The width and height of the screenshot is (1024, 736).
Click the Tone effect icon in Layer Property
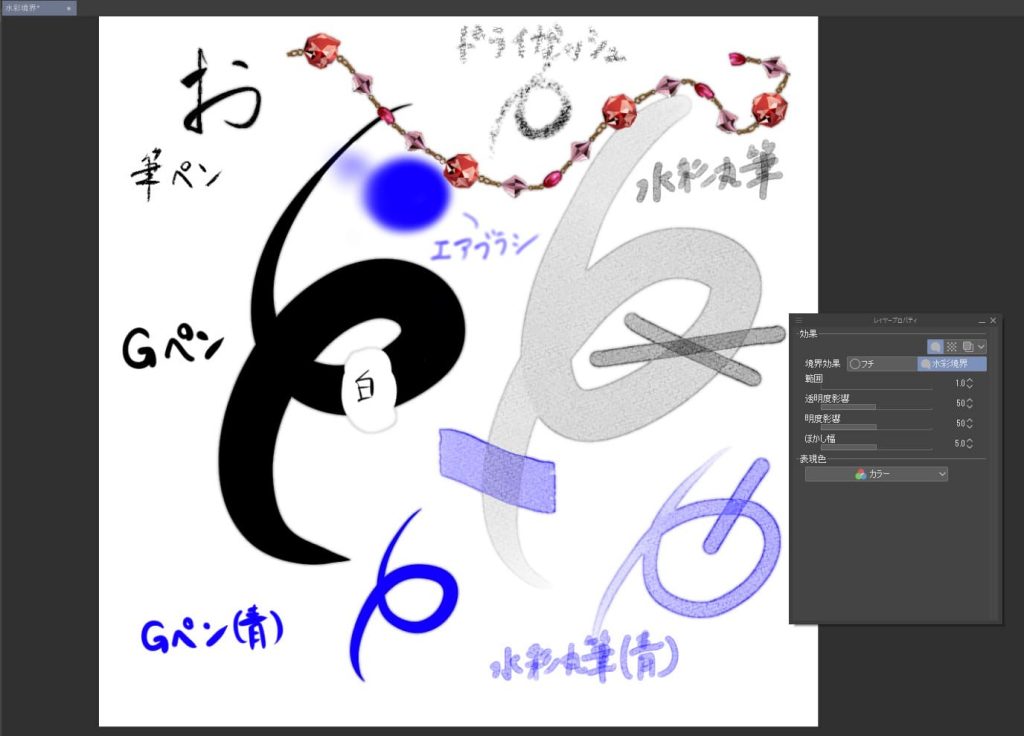(951, 346)
